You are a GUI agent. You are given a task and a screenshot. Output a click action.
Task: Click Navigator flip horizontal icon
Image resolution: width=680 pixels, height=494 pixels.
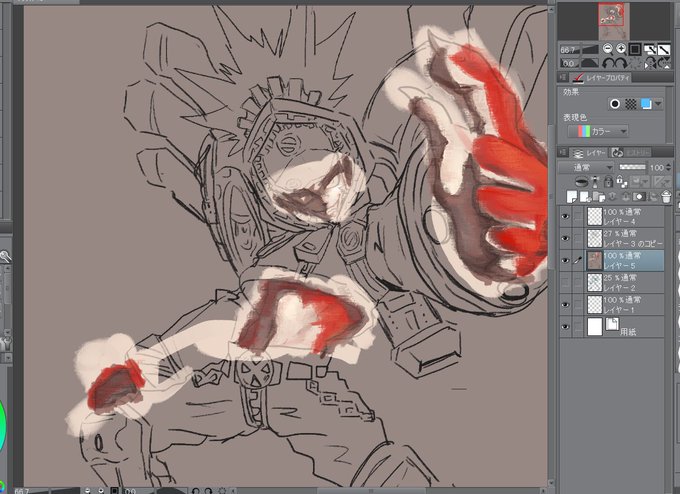(651, 63)
